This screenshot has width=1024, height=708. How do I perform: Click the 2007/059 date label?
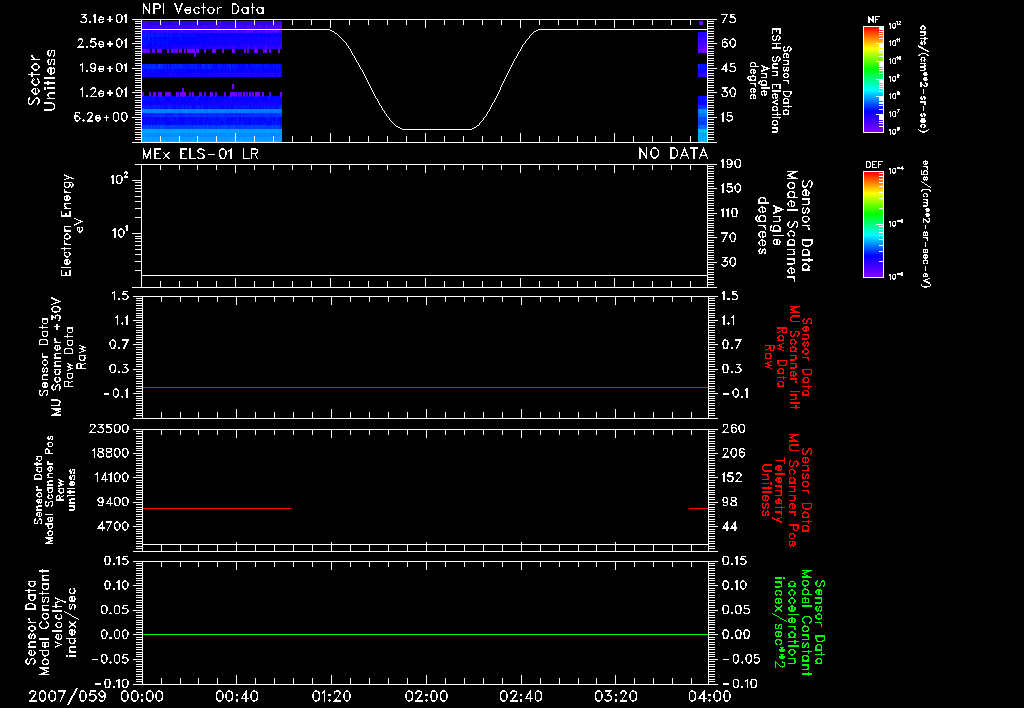tap(67, 696)
